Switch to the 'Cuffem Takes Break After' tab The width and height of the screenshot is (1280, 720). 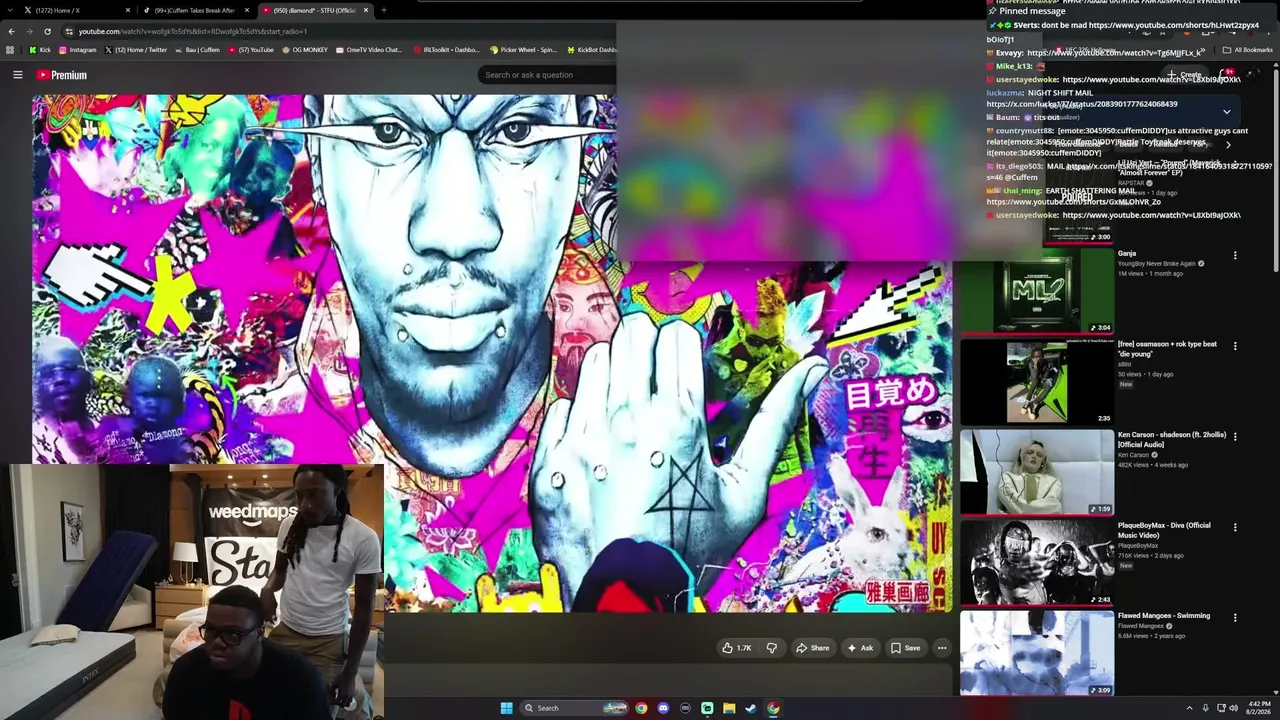tap(190, 10)
